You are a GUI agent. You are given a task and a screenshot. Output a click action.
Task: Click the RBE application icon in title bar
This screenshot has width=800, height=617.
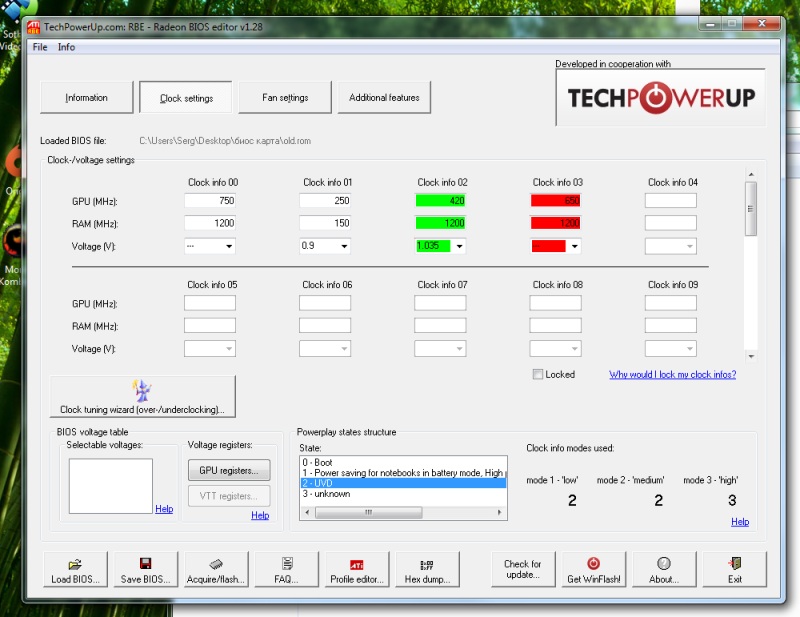point(33,27)
